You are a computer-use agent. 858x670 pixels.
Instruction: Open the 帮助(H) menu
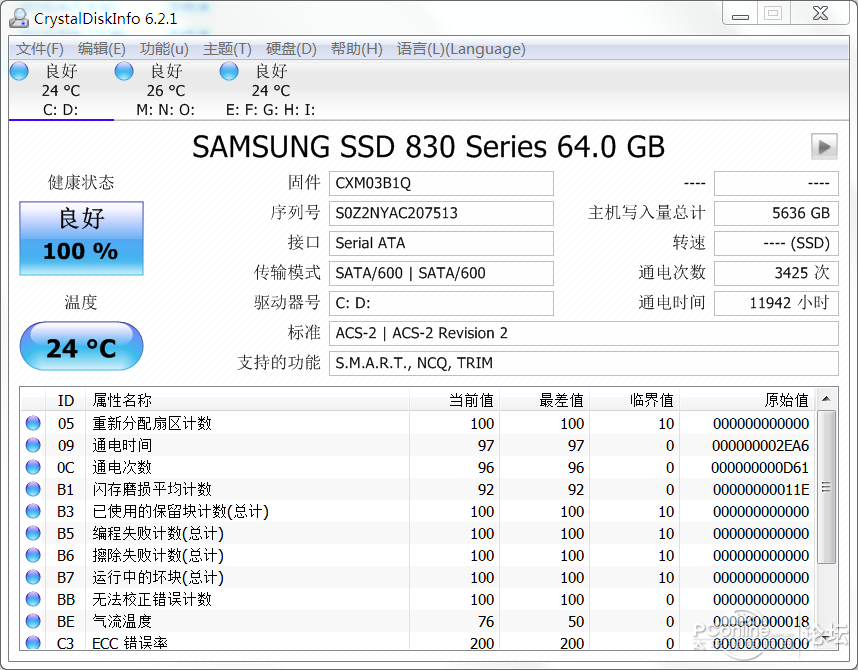(x=357, y=49)
